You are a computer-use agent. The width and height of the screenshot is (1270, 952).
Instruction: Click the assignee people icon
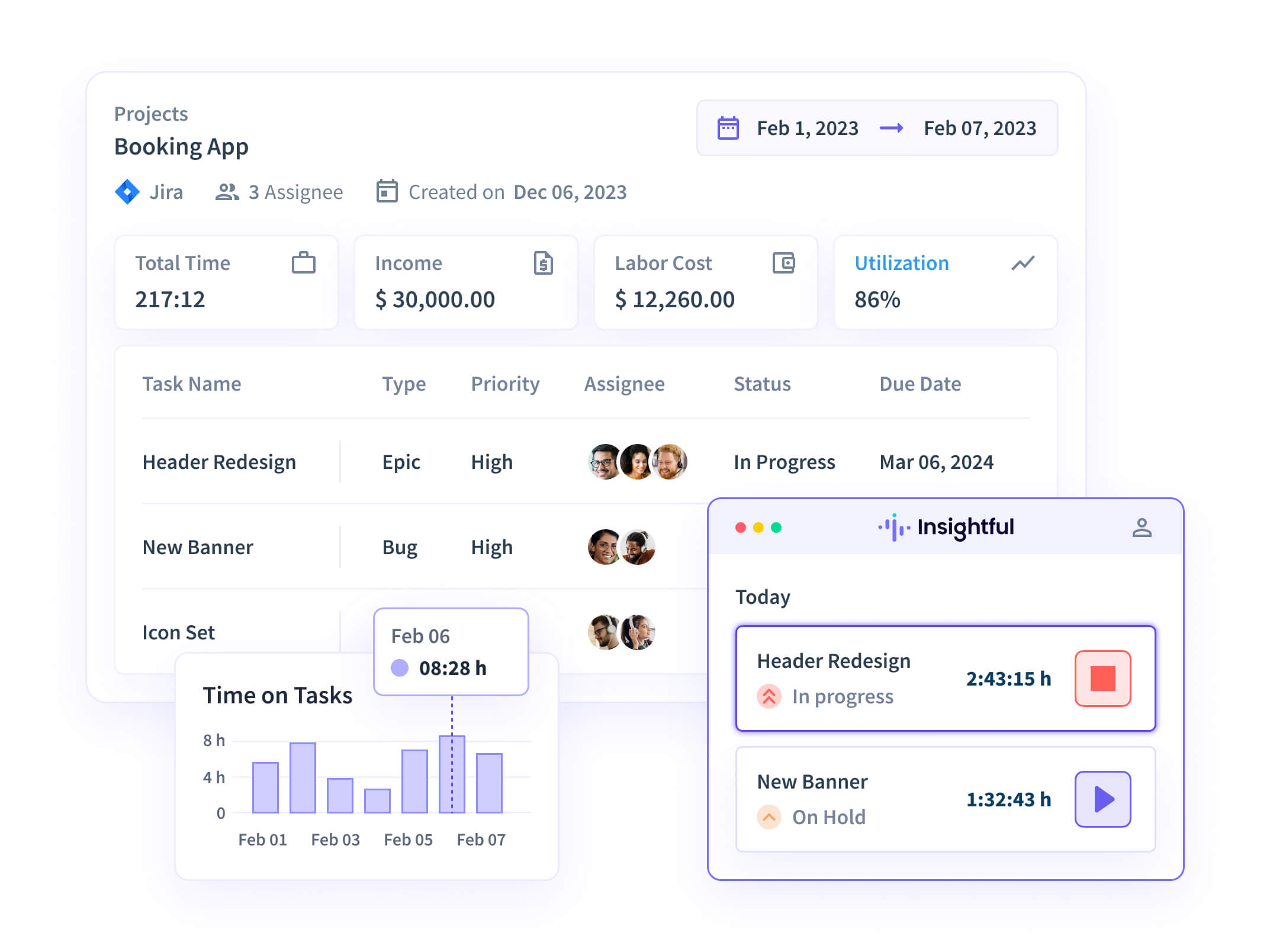click(227, 192)
